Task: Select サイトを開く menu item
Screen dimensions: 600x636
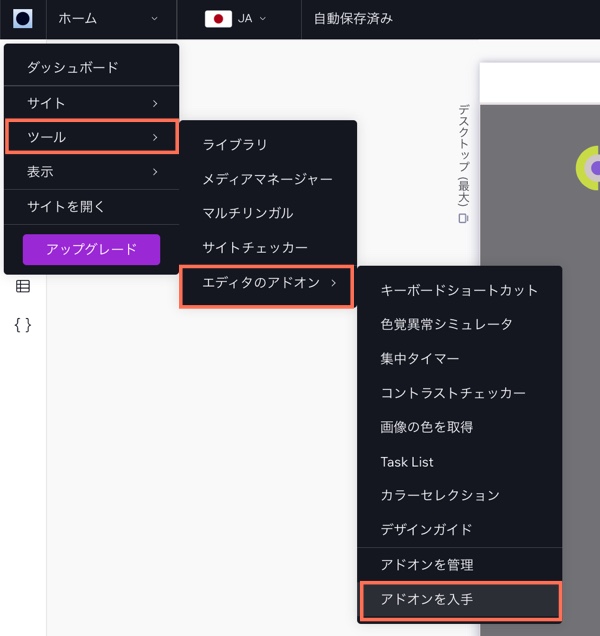Action: [91, 206]
